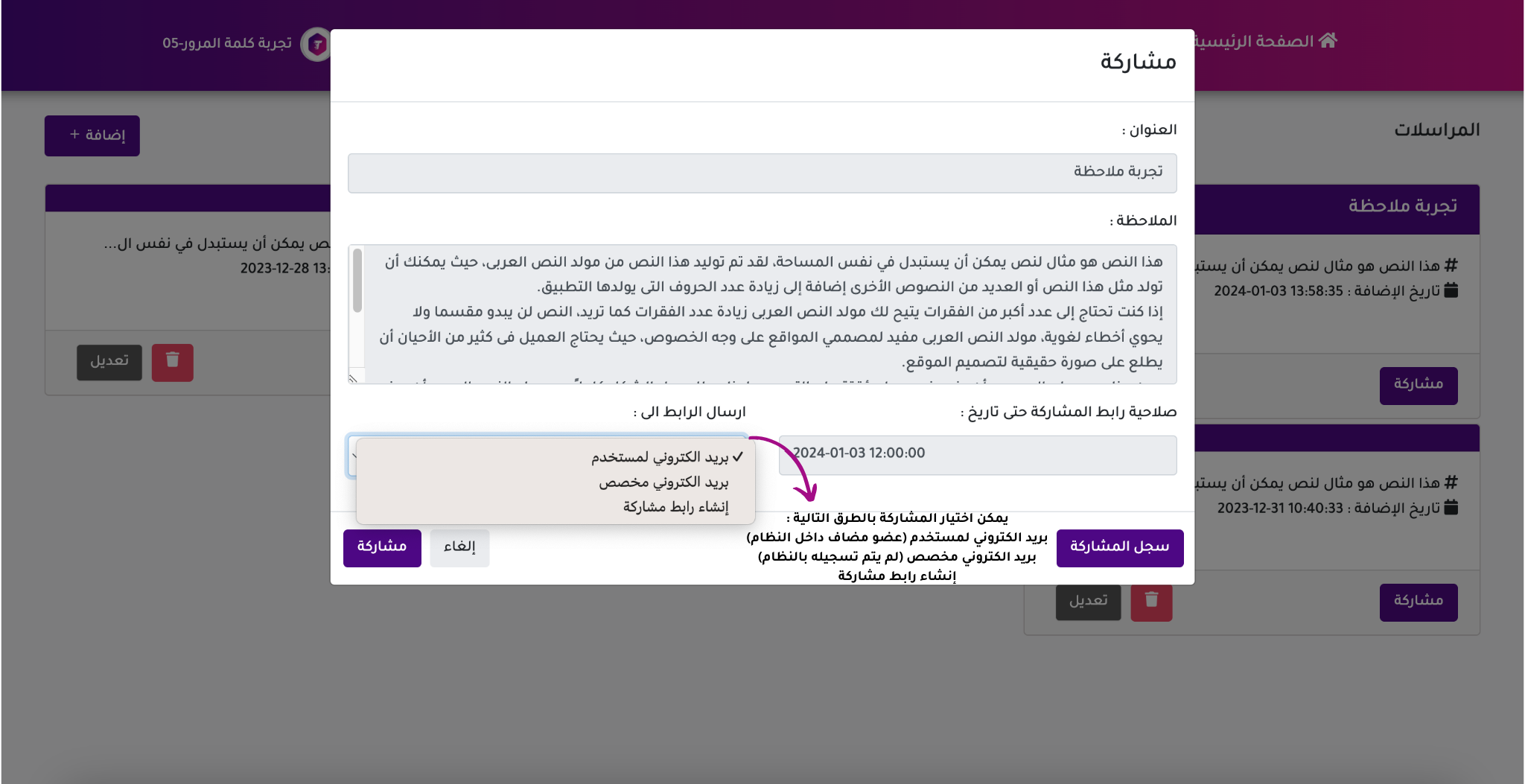This screenshot has height=784, width=1525.
Task: Click the share link expiry date field
Action: pyautogui.click(x=977, y=454)
